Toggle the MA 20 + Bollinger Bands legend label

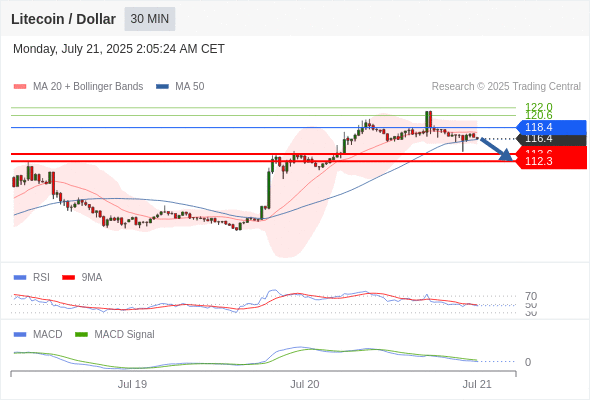click(x=88, y=87)
